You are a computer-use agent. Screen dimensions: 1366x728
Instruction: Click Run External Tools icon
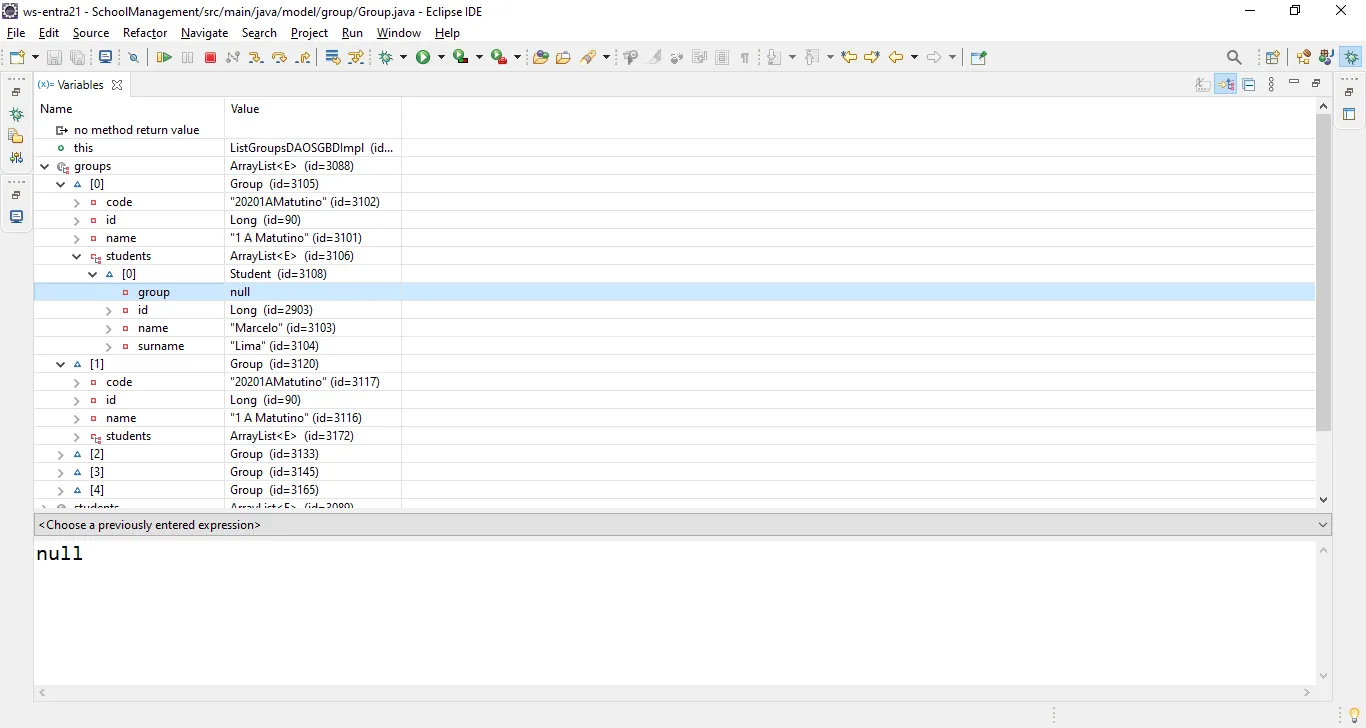[498, 57]
